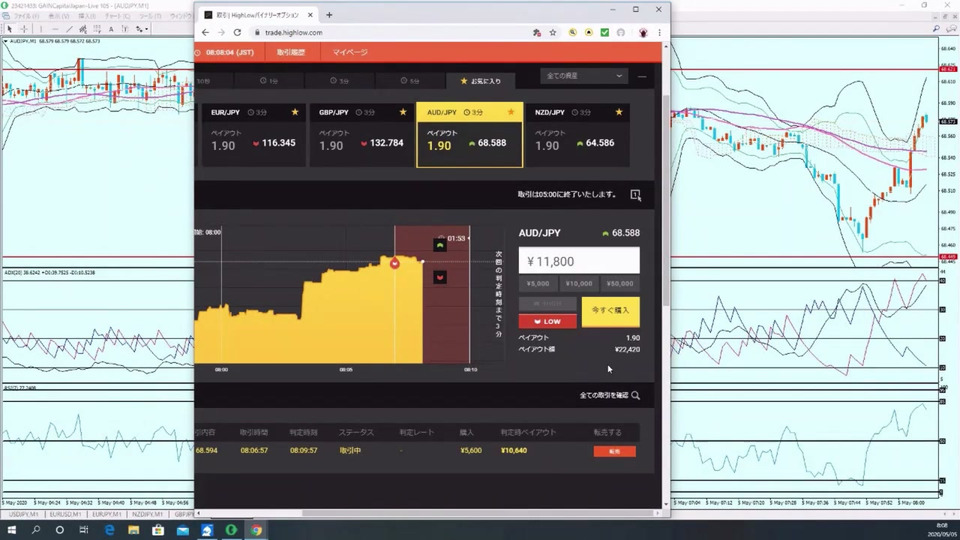The width and height of the screenshot is (960, 540).
Task: Switch to MetaTrader green taskbar icon
Action: point(231,530)
